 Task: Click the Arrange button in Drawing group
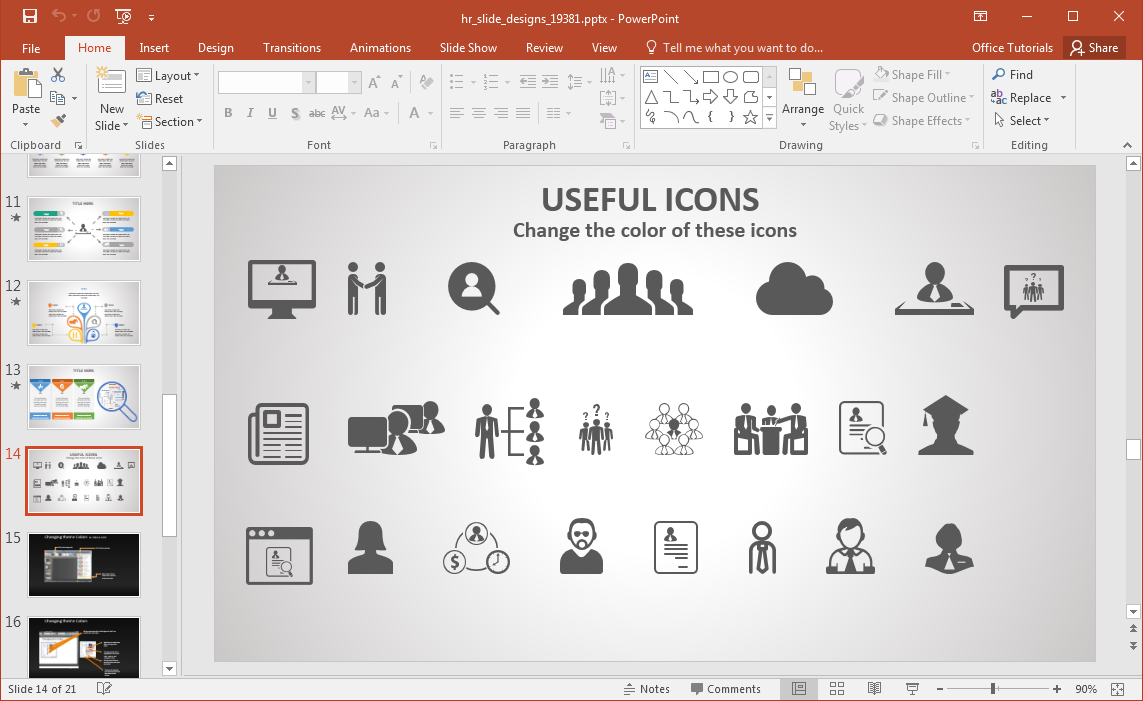[x=803, y=99]
